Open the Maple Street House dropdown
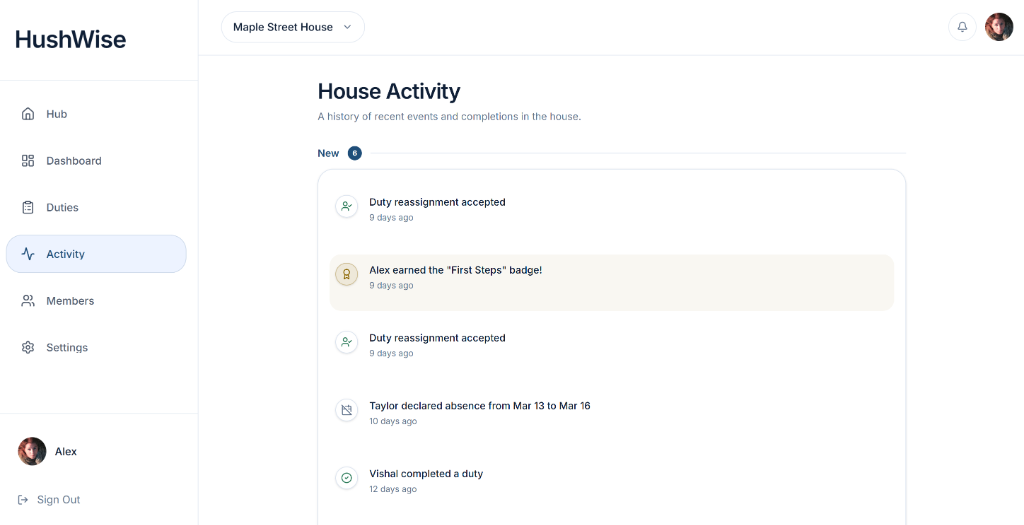Image resolution: width=1024 pixels, height=525 pixels. 292,27
